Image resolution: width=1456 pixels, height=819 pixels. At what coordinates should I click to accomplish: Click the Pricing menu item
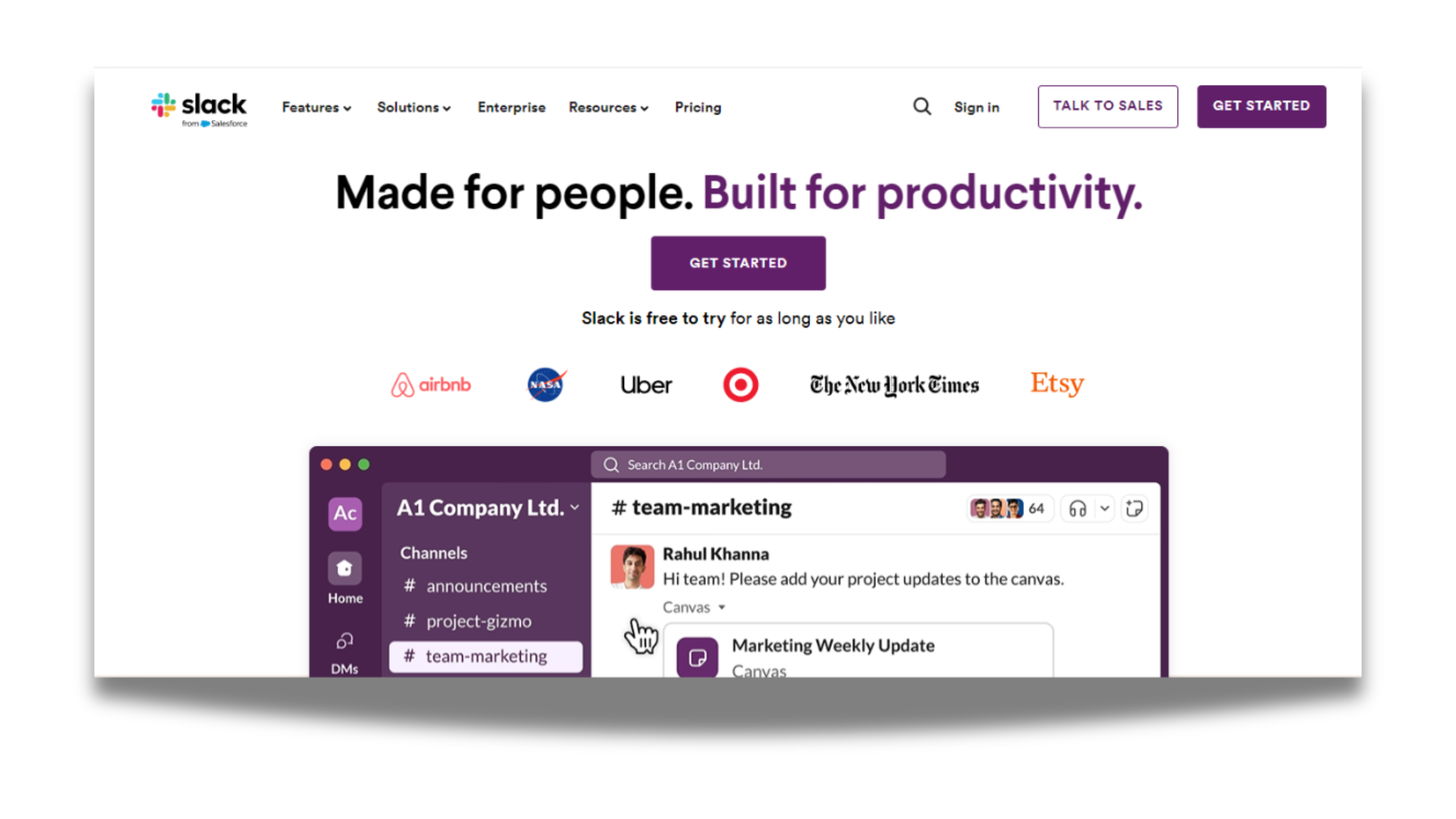tap(697, 107)
